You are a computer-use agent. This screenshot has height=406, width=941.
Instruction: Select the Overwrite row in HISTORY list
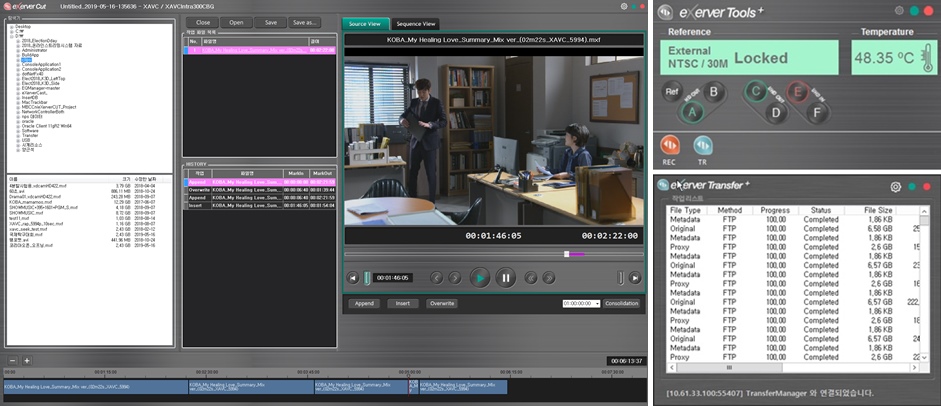pos(261,190)
